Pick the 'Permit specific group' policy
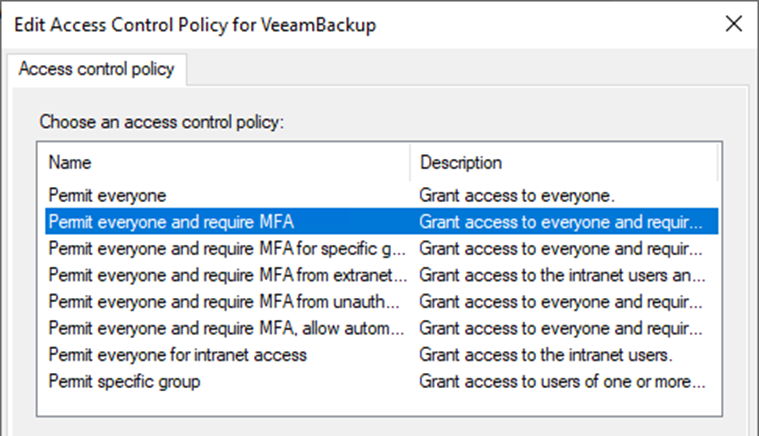 (x=123, y=382)
